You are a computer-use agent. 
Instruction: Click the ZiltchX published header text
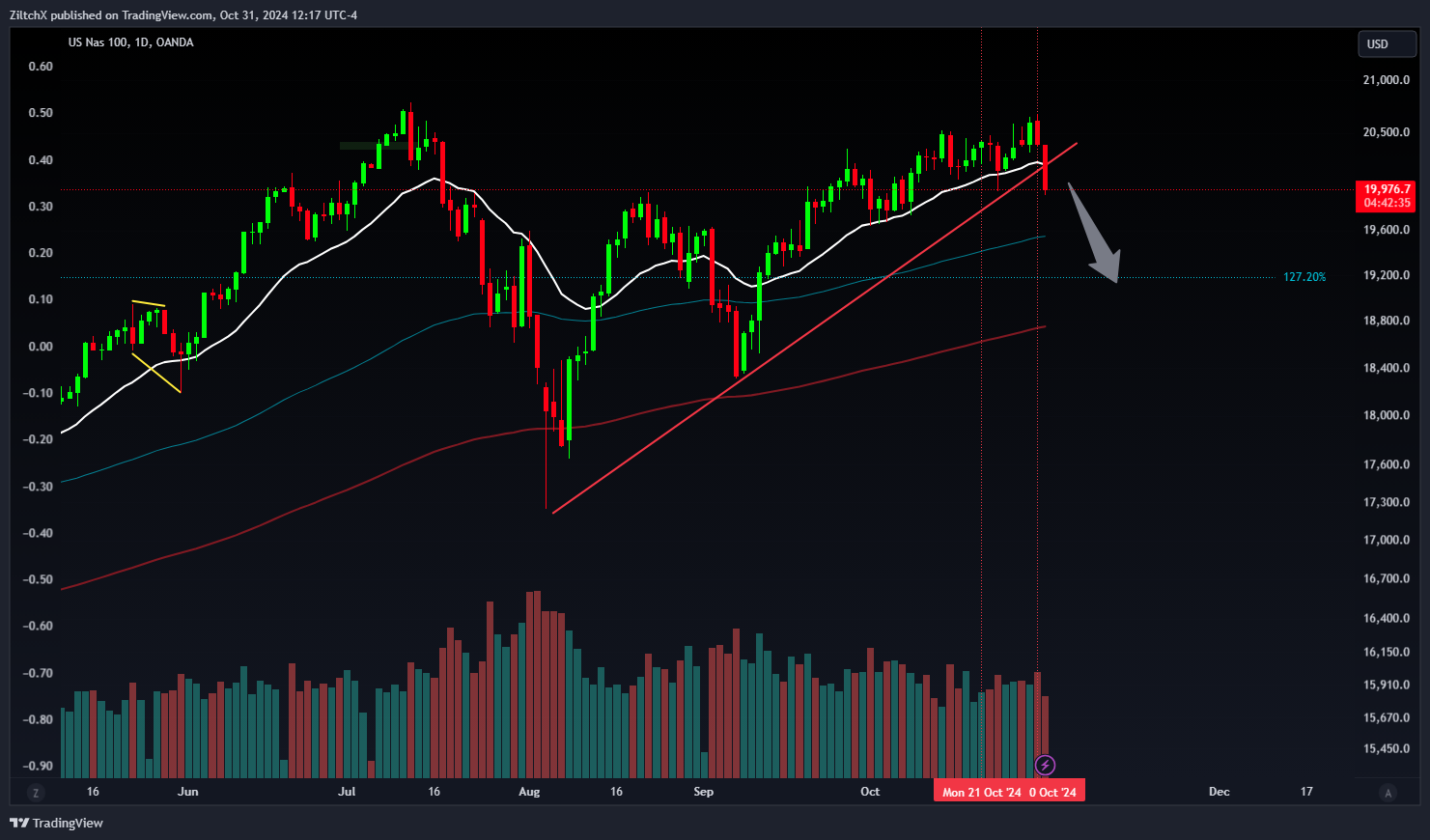(x=183, y=14)
